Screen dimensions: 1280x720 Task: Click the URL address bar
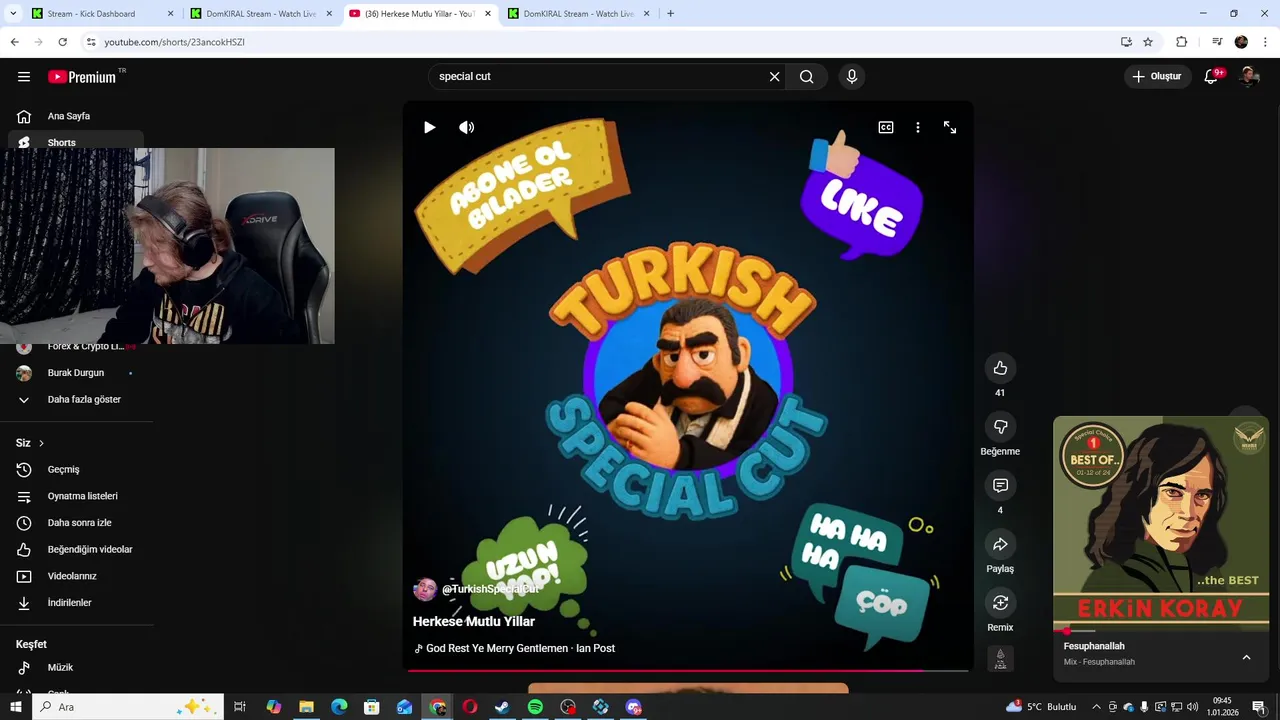click(x=600, y=42)
